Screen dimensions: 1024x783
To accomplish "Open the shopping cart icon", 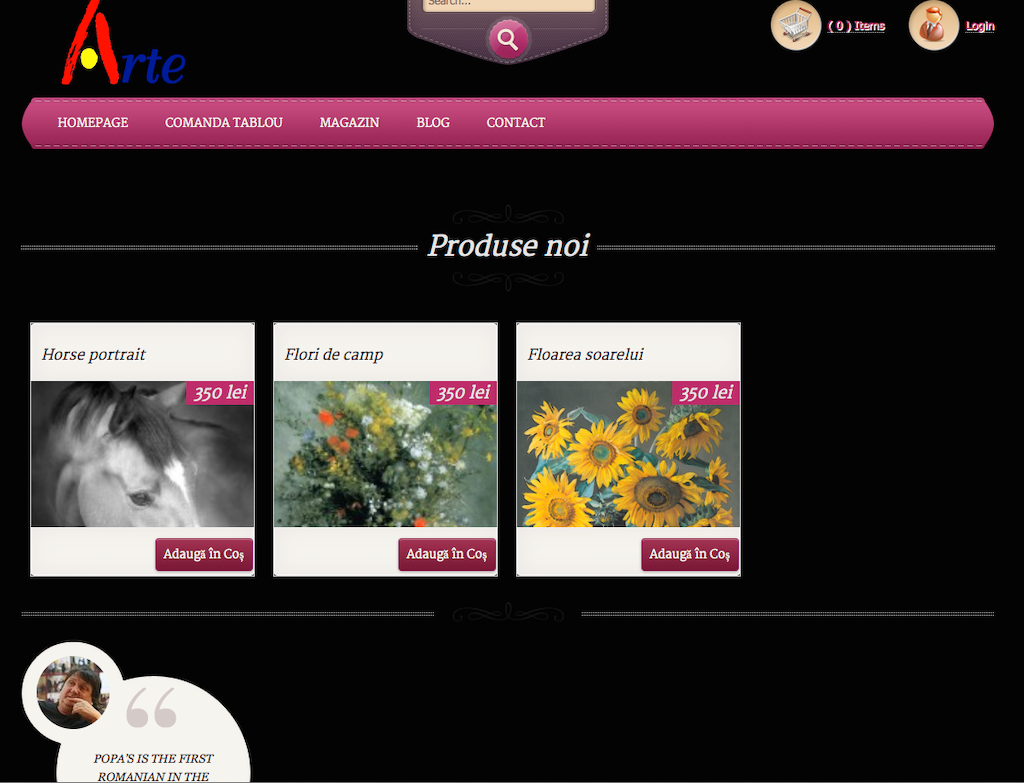I will click(x=795, y=26).
